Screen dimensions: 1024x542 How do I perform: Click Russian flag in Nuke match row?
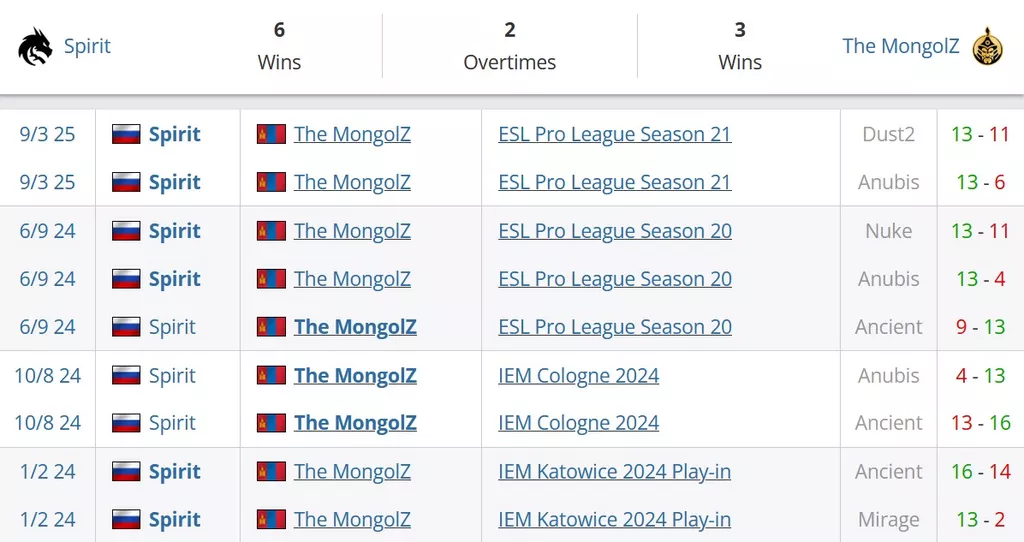coord(126,231)
